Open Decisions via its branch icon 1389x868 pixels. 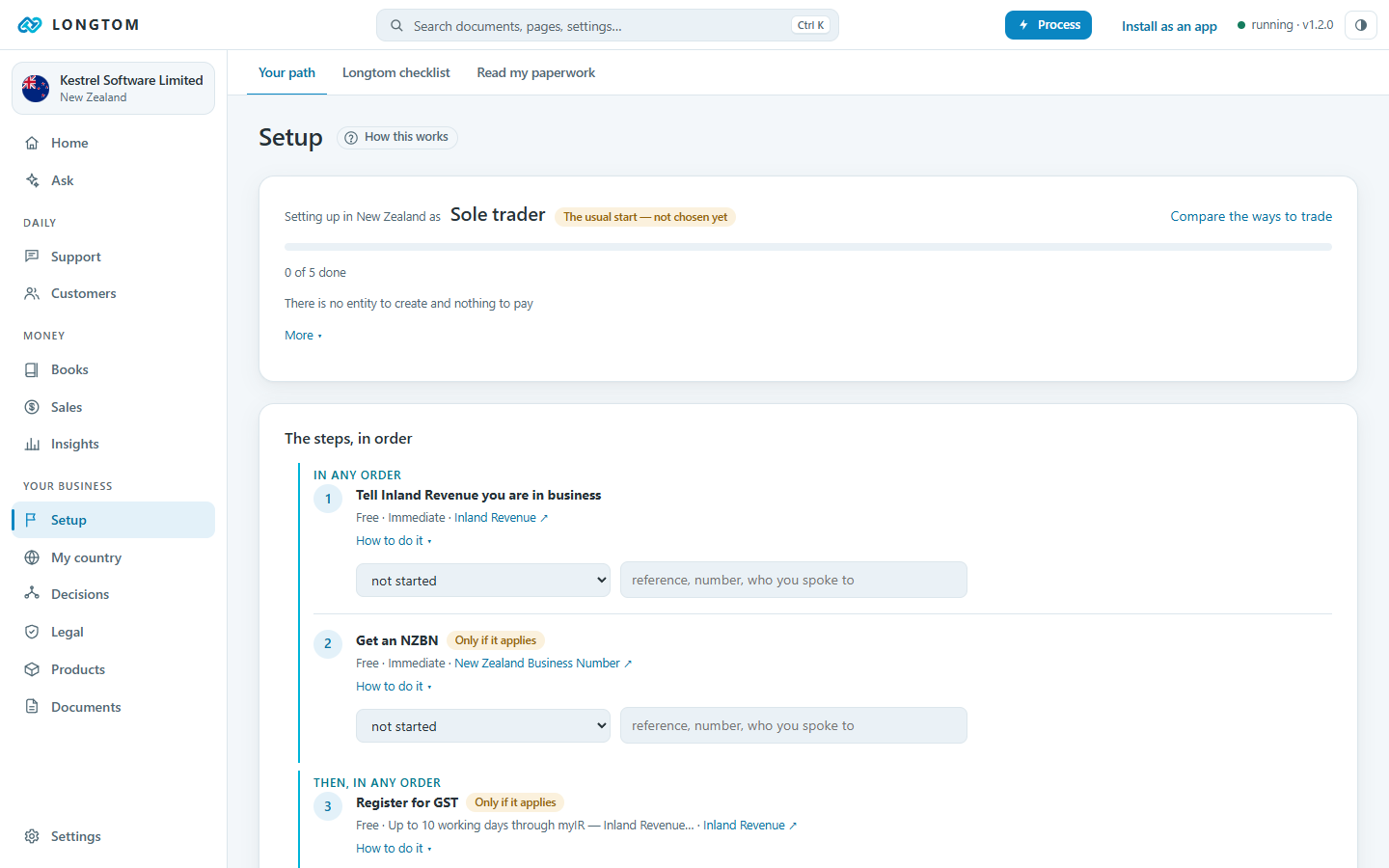coord(32,594)
